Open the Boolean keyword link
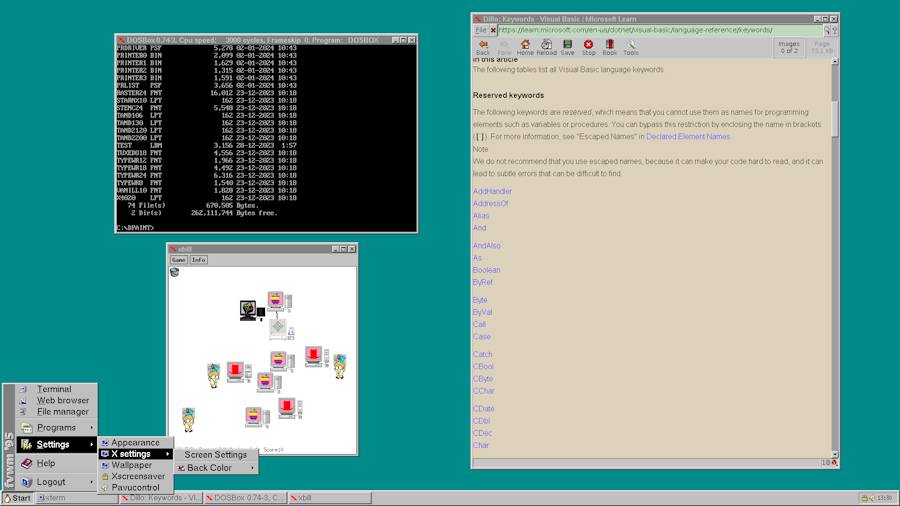 coord(486,270)
